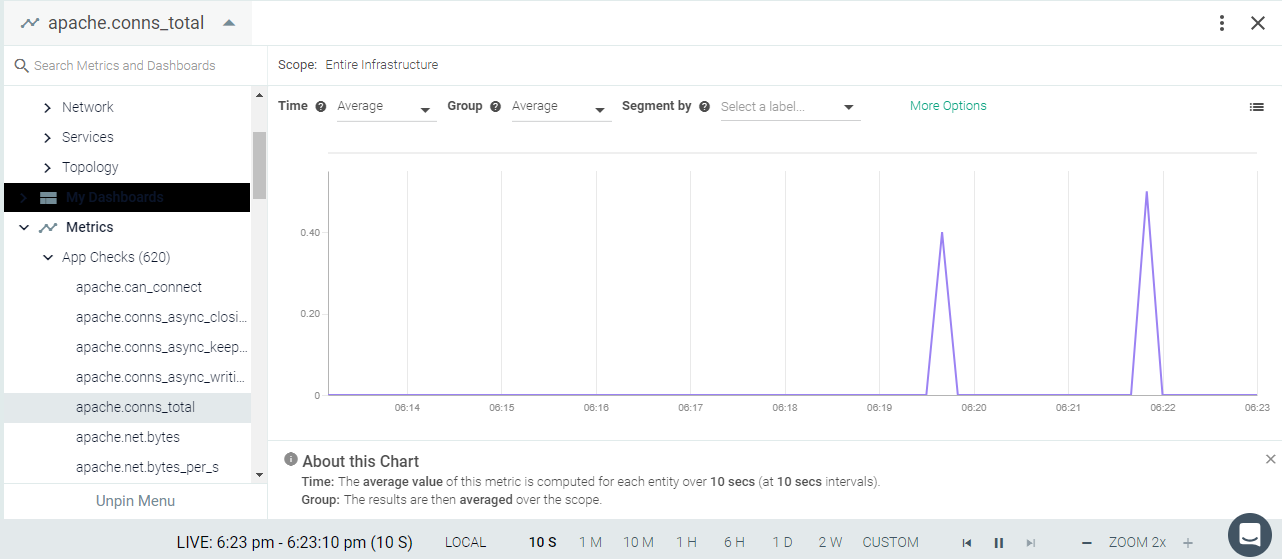Select the 10 M time range
The width and height of the screenshot is (1282, 559).
click(x=638, y=542)
